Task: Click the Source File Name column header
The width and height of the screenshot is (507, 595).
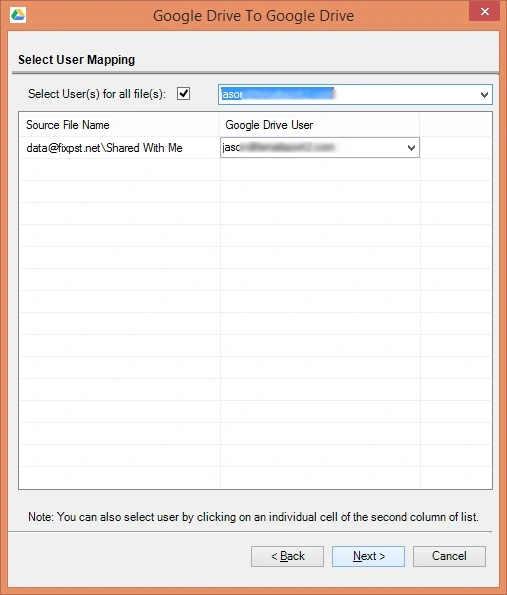Action: pos(119,125)
